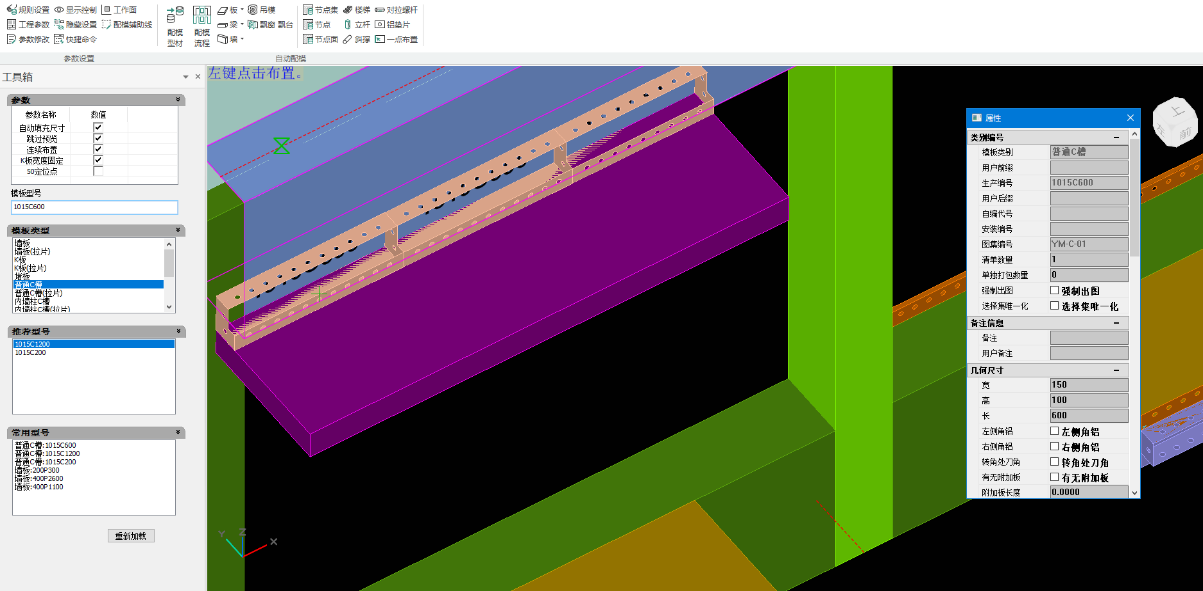Click the 重新加载 reload button
The height and width of the screenshot is (591, 1203).
(131, 536)
